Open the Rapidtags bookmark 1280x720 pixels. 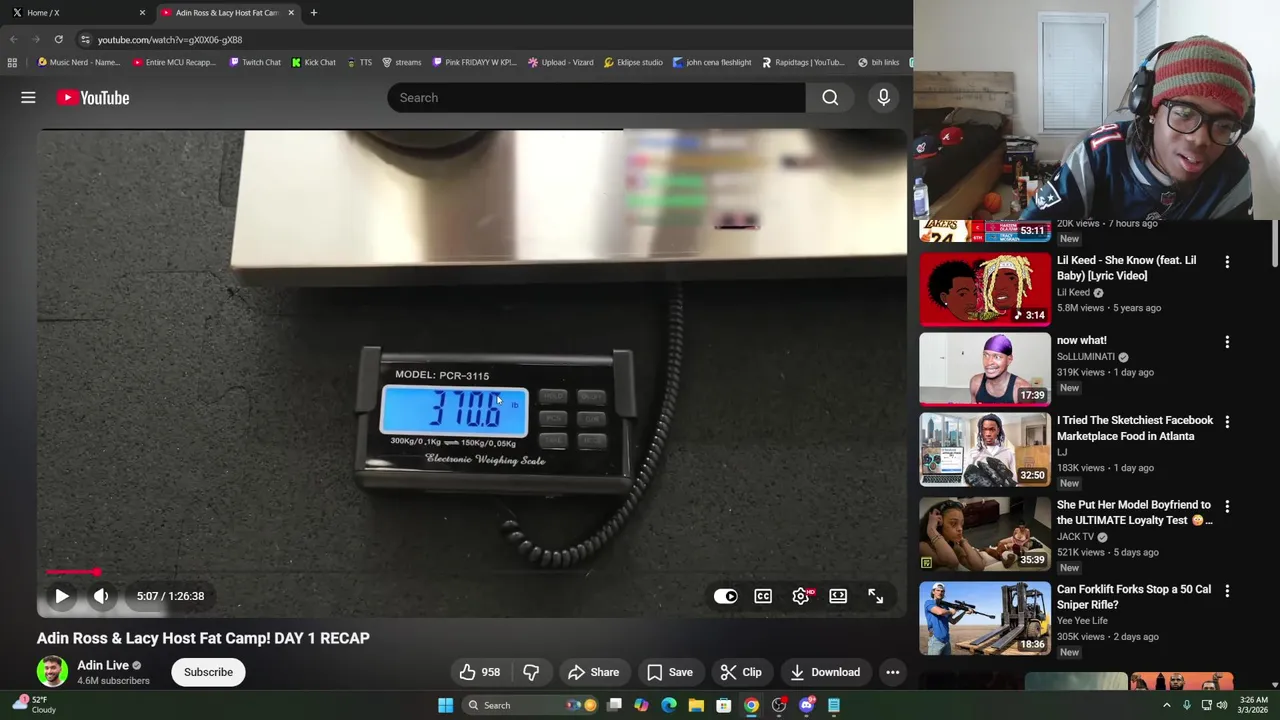[x=803, y=62]
